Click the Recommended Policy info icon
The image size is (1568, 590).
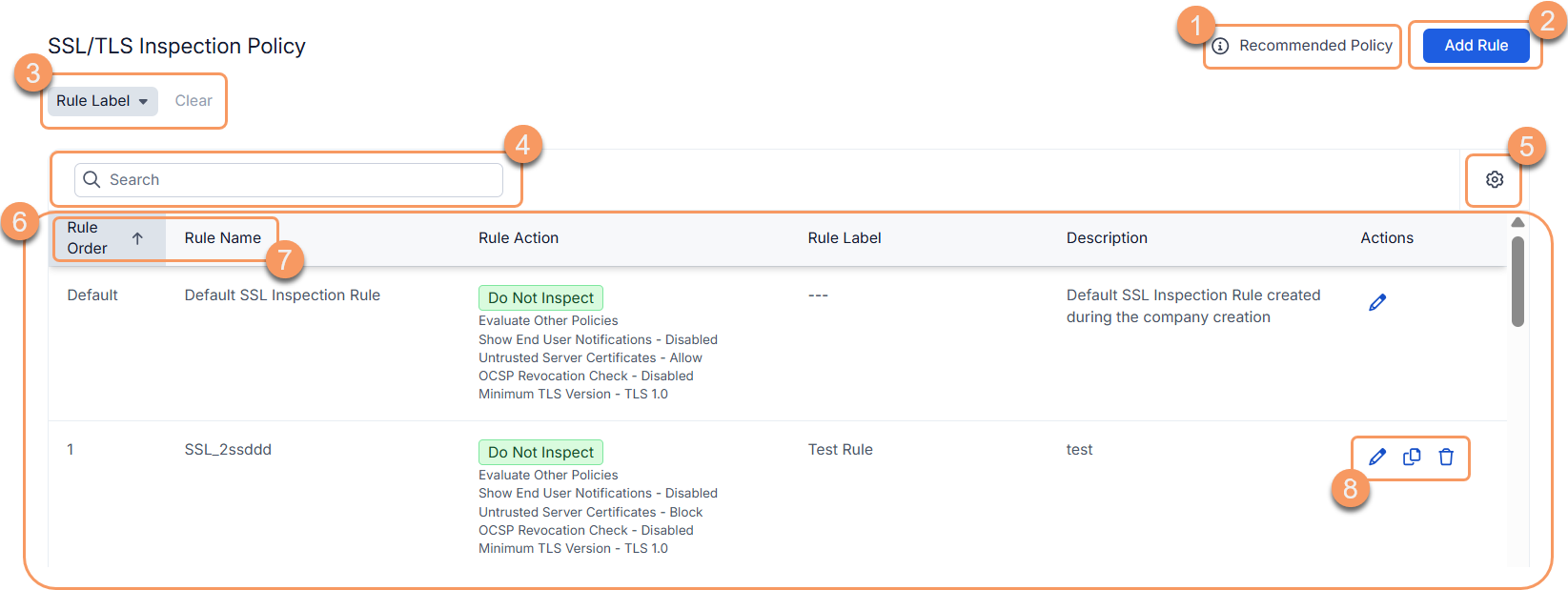coord(1220,46)
